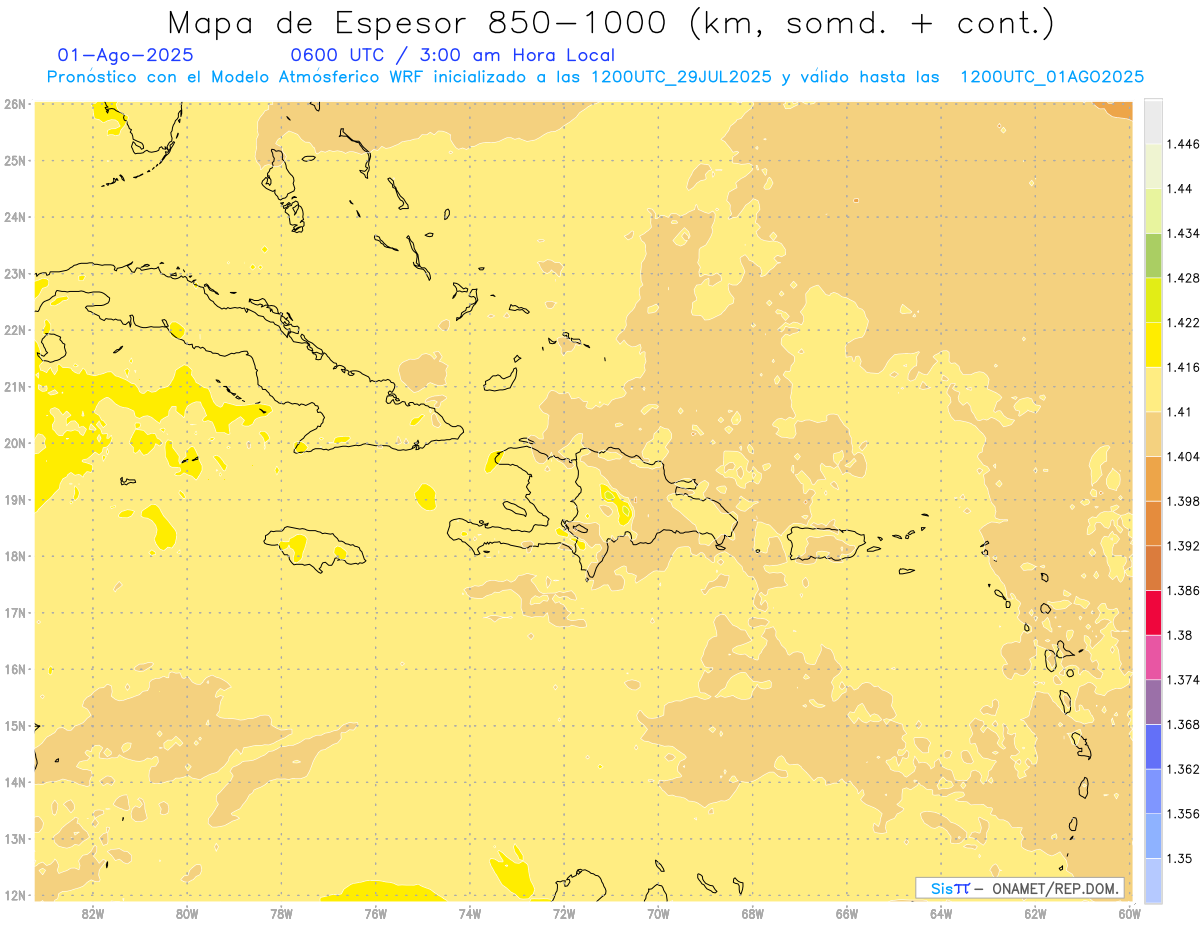This screenshot has width=1200, height=927.
Task: Click the 70W longitude label
Action: (x=658, y=913)
